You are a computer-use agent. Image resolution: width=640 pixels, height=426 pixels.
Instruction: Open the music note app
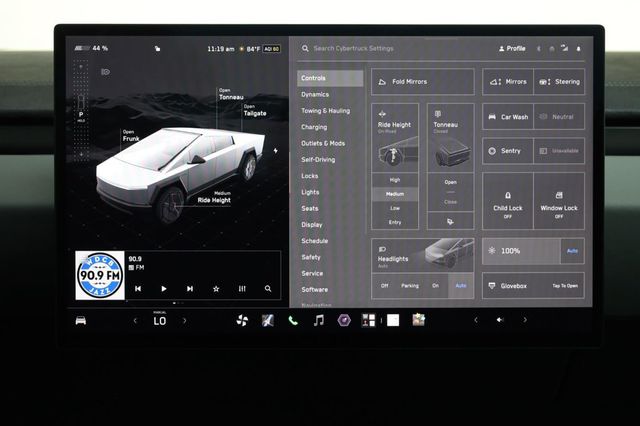[319, 321]
